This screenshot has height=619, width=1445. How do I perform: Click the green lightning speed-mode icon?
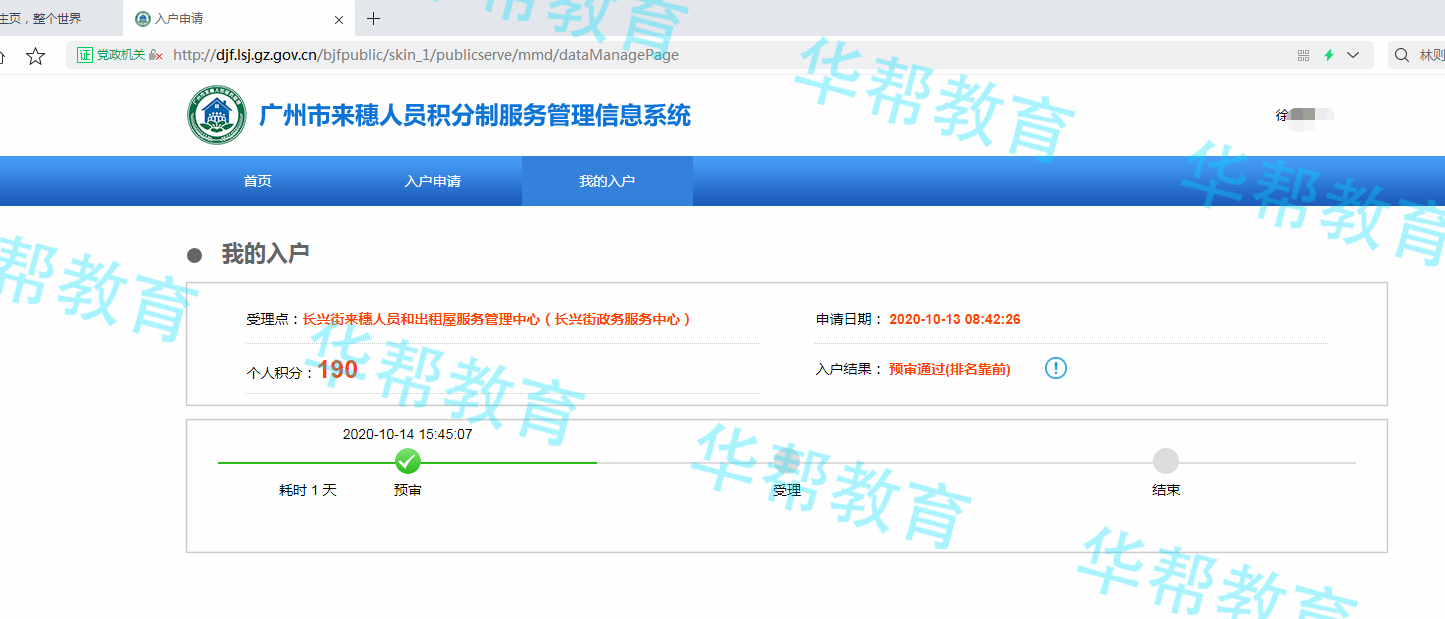[1329, 55]
